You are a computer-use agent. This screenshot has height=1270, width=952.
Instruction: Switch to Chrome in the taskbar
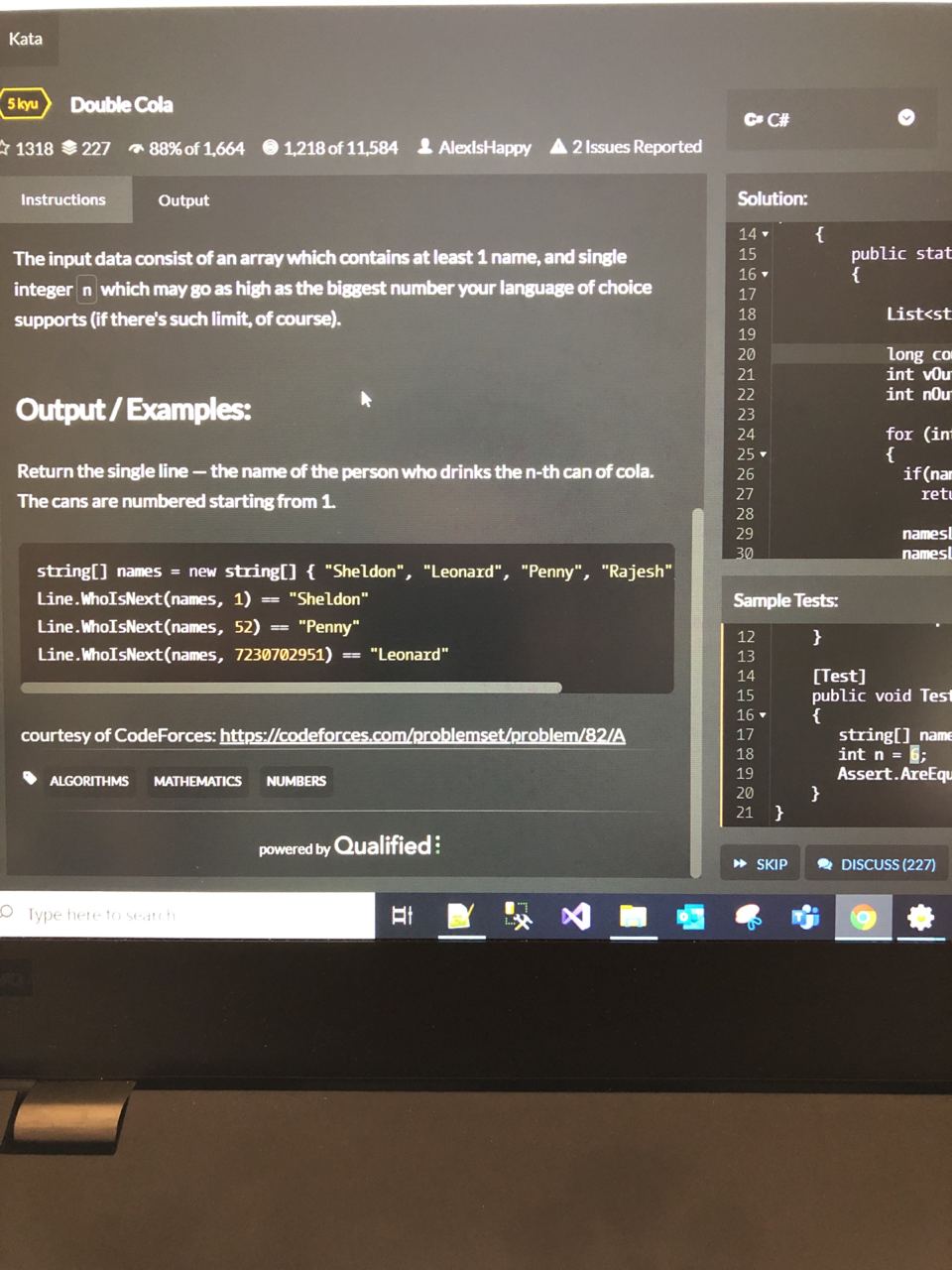pyautogui.click(x=863, y=918)
